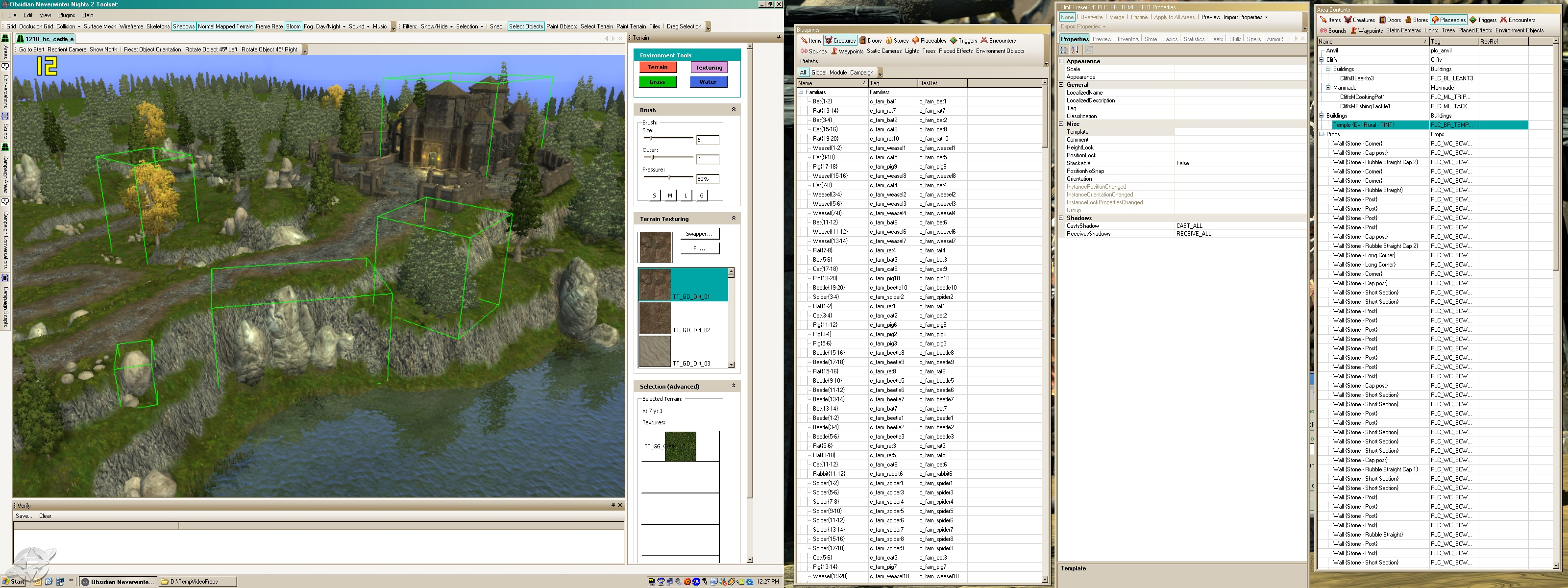The height and width of the screenshot is (588, 1568).
Task: Toggle Shadows rendering option
Action: (183, 26)
